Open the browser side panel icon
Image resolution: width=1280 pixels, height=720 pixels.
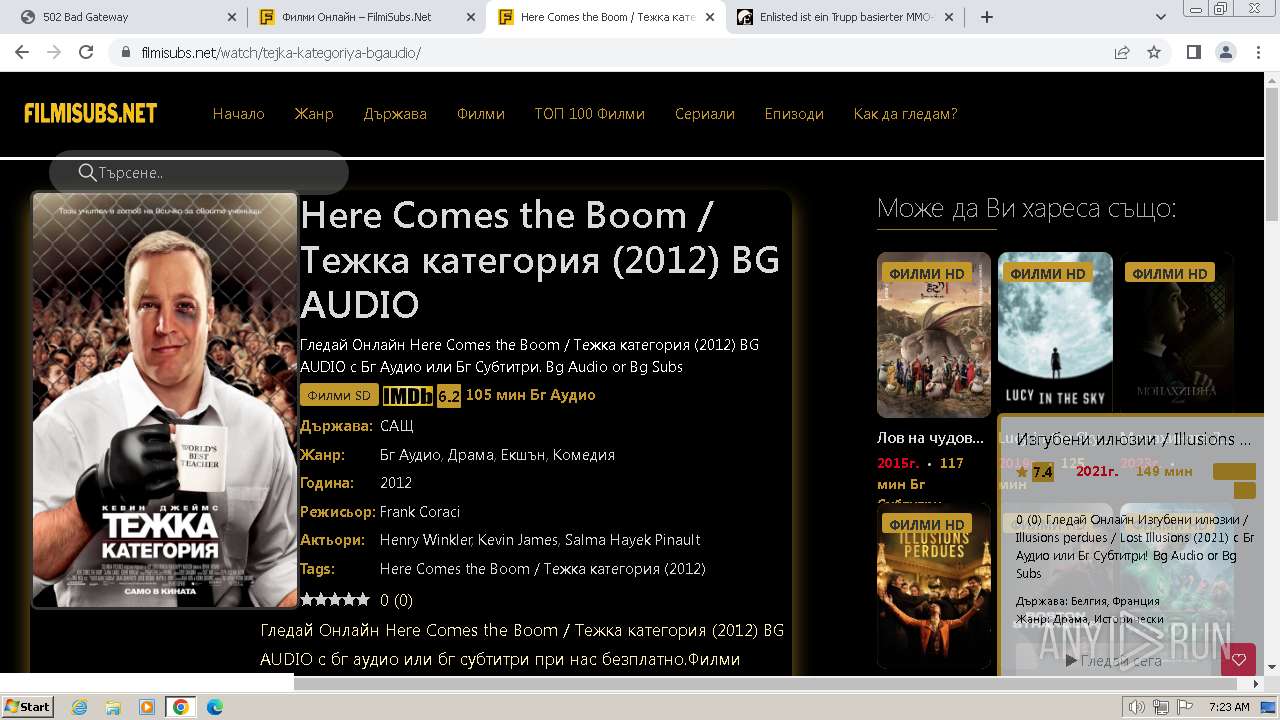coord(1193,52)
